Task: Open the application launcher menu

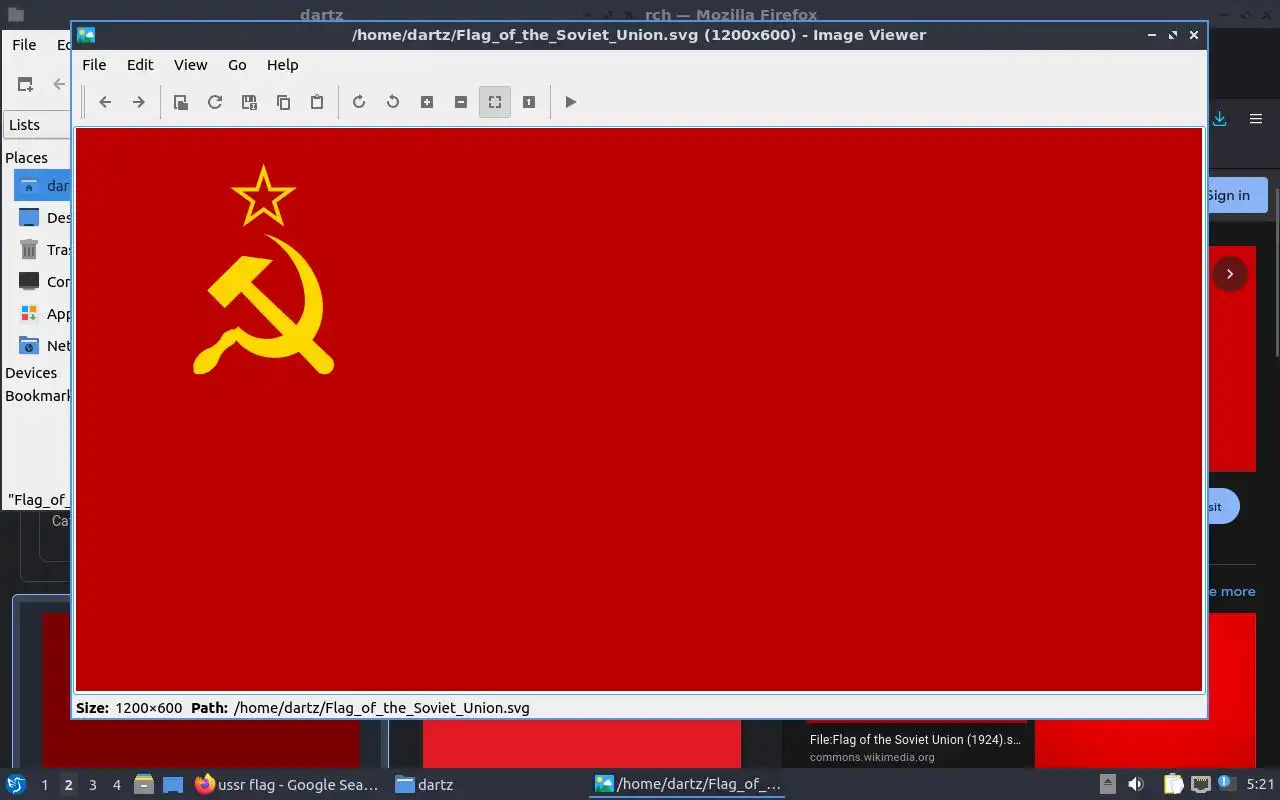Action: (x=16, y=785)
